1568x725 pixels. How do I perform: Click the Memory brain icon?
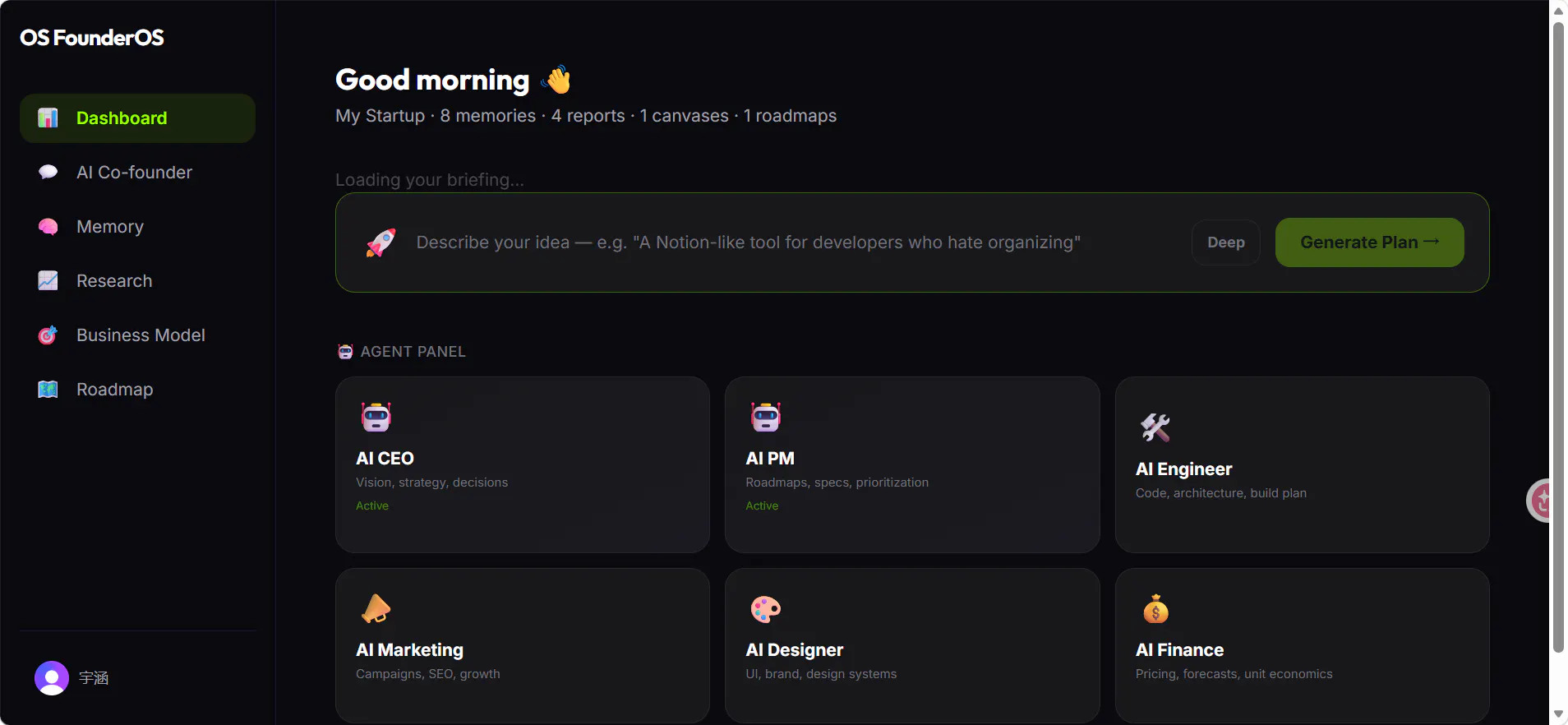[x=48, y=227]
